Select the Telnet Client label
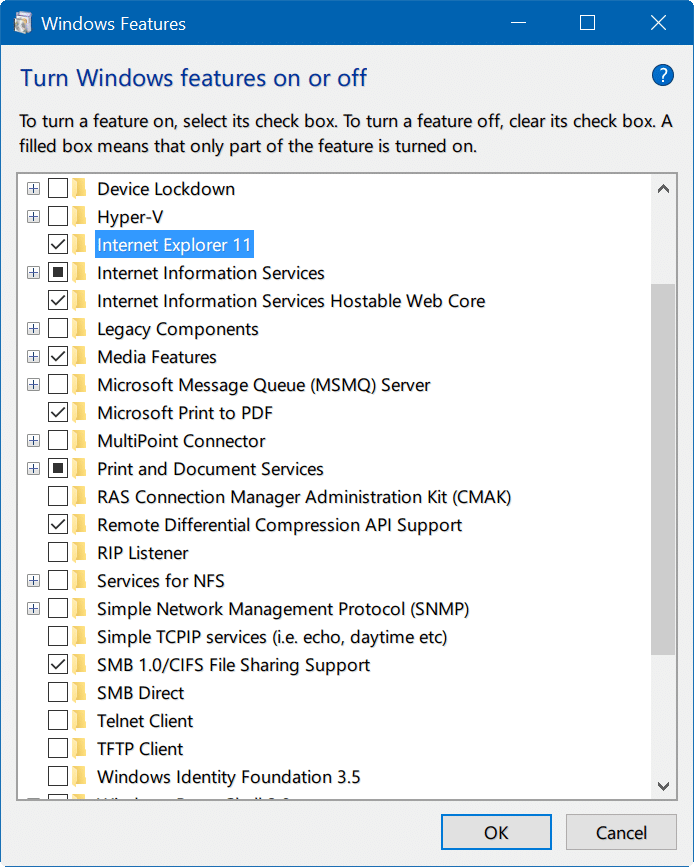Viewport: 694px width, 867px height. coord(145,720)
